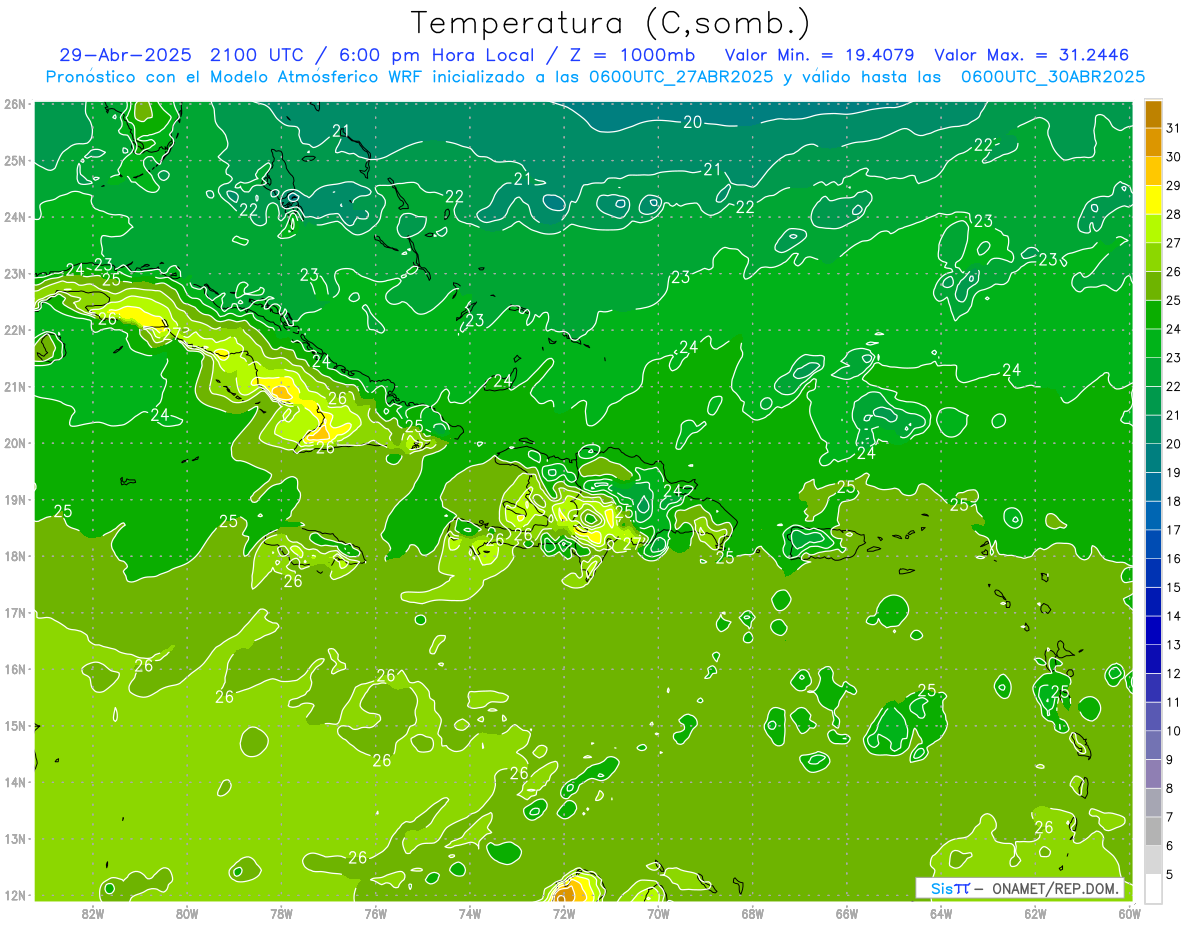Click longitude axis label '82W'
This screenshot has height=927, width=1200.
(93, 912)
